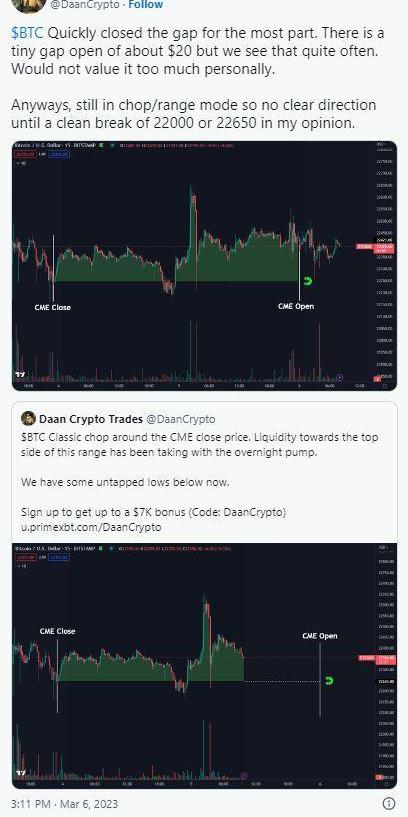This screenshot has width=408, height=817.
Task: Click the quoted tweet's Daan Crypto avatar
Action: click(x=28, y=418)
